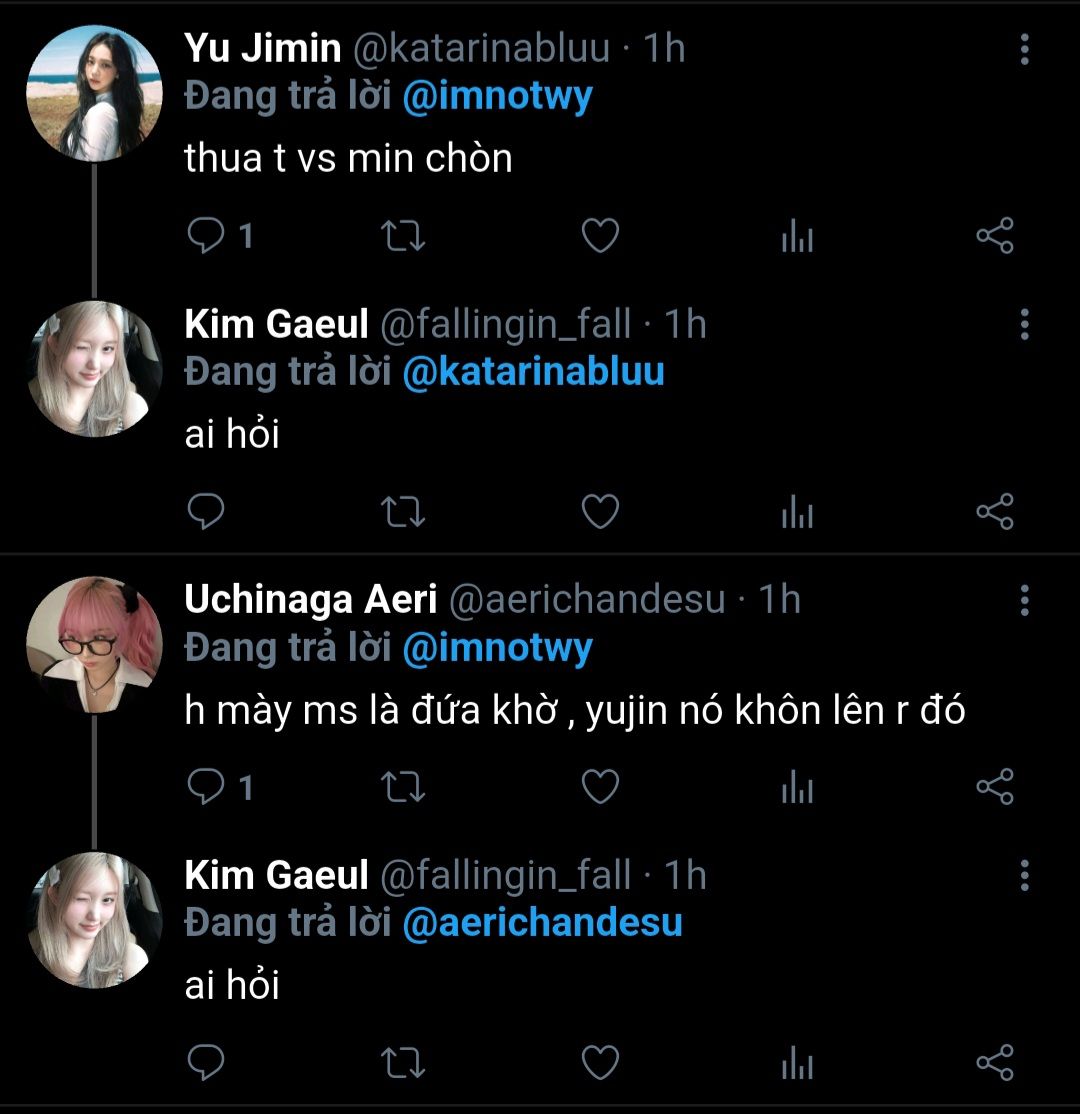Retweet Kim Gaeul's reply to @katarinabluu
1080x1114 pixels.
pyautogui.click(x=405, y=512)
